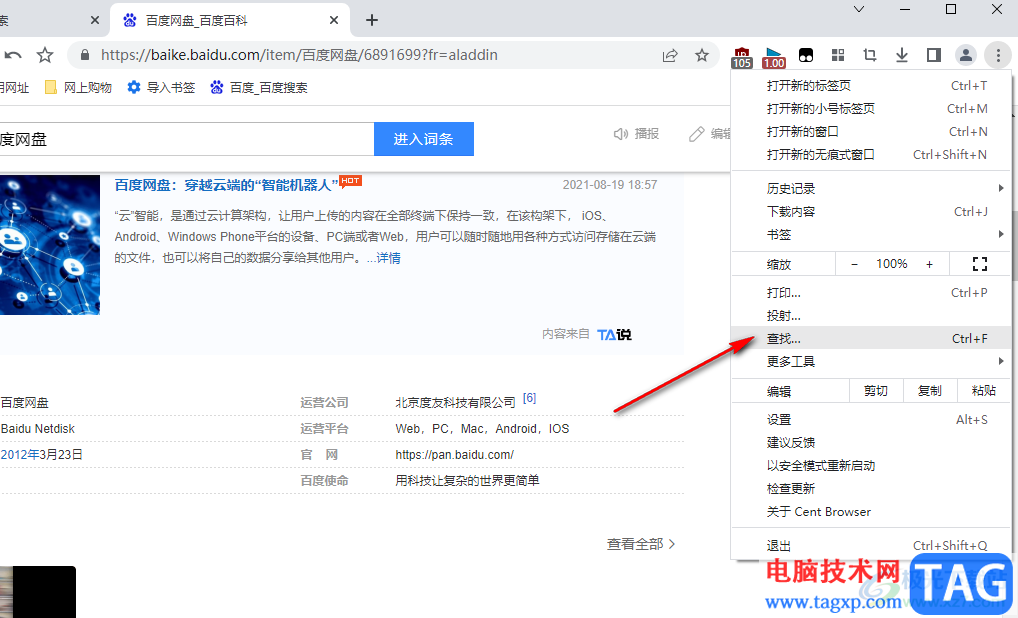The image size is (1018, 618).
Task: Click the reference [6] superscript
Action: click(530, 398)
